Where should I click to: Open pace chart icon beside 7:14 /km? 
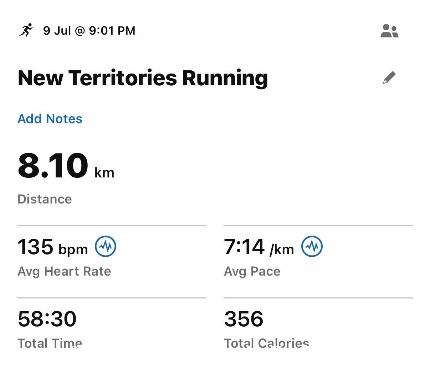coord(312,246)
